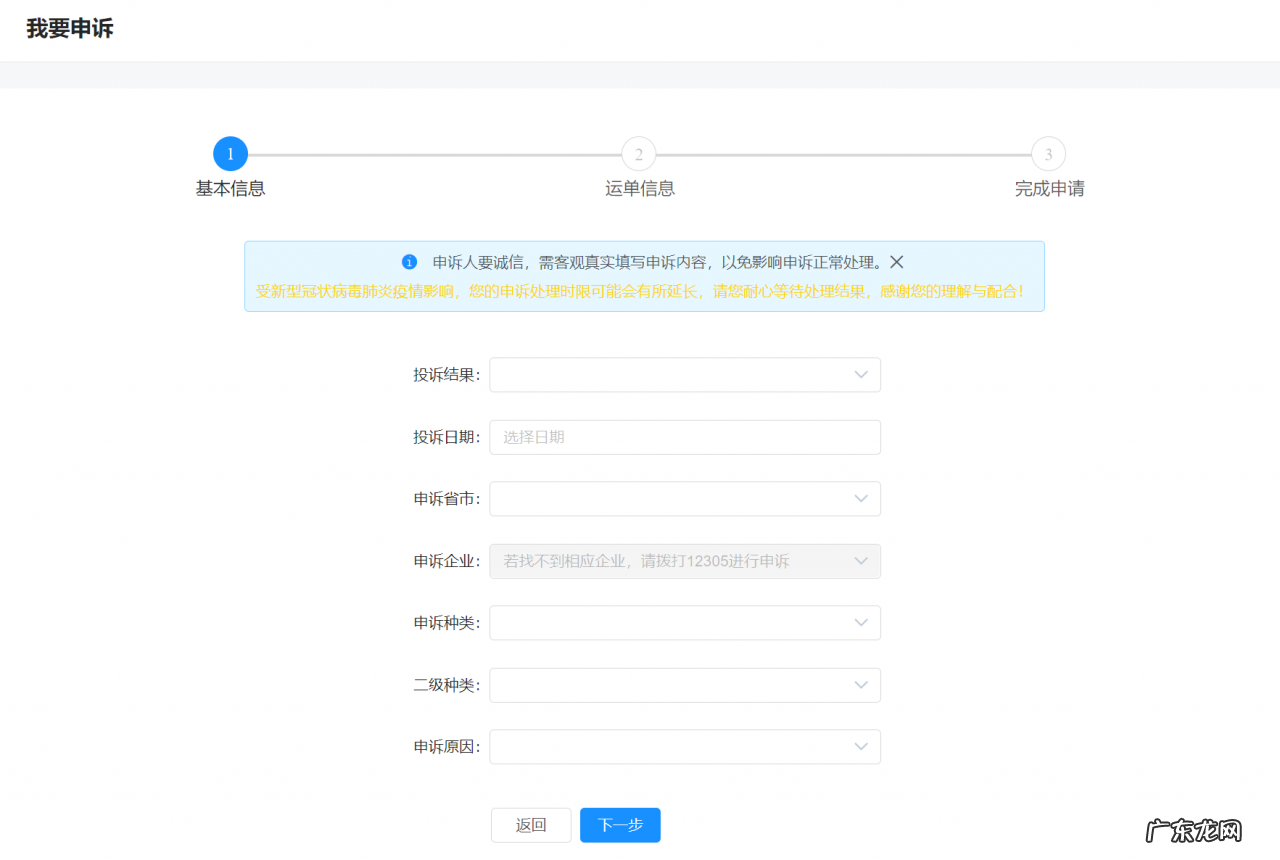Click the step 3 circle above 完成申请
This screenshot has height=860, width=1280.
[x=1048, y=153]
